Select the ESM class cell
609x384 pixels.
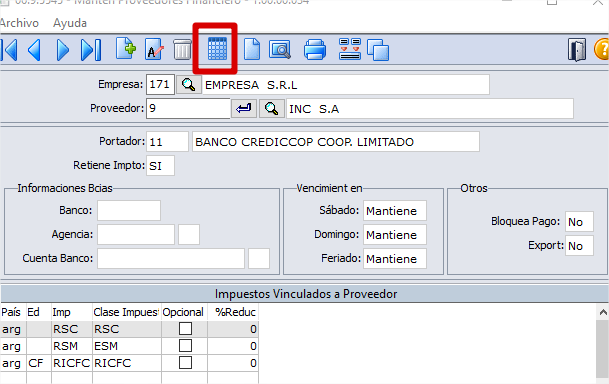point(127,346)
